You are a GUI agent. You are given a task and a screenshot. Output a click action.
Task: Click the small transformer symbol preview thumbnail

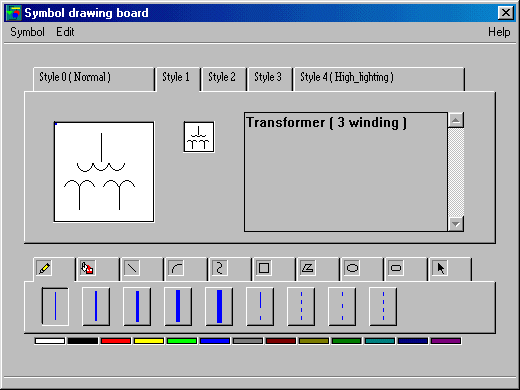pos(199,137)
